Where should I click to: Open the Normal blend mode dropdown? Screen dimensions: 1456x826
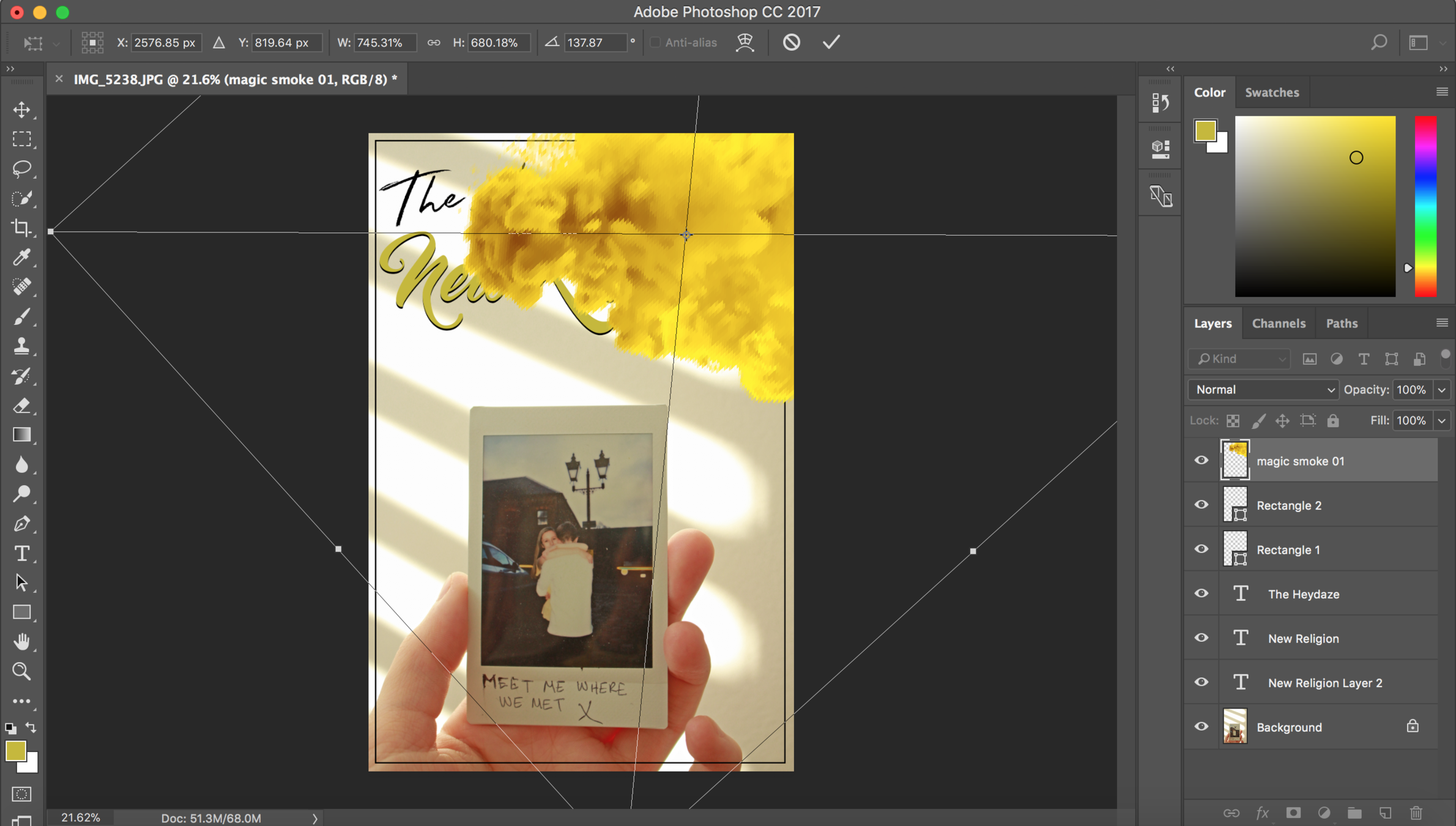click(1263, 390)
